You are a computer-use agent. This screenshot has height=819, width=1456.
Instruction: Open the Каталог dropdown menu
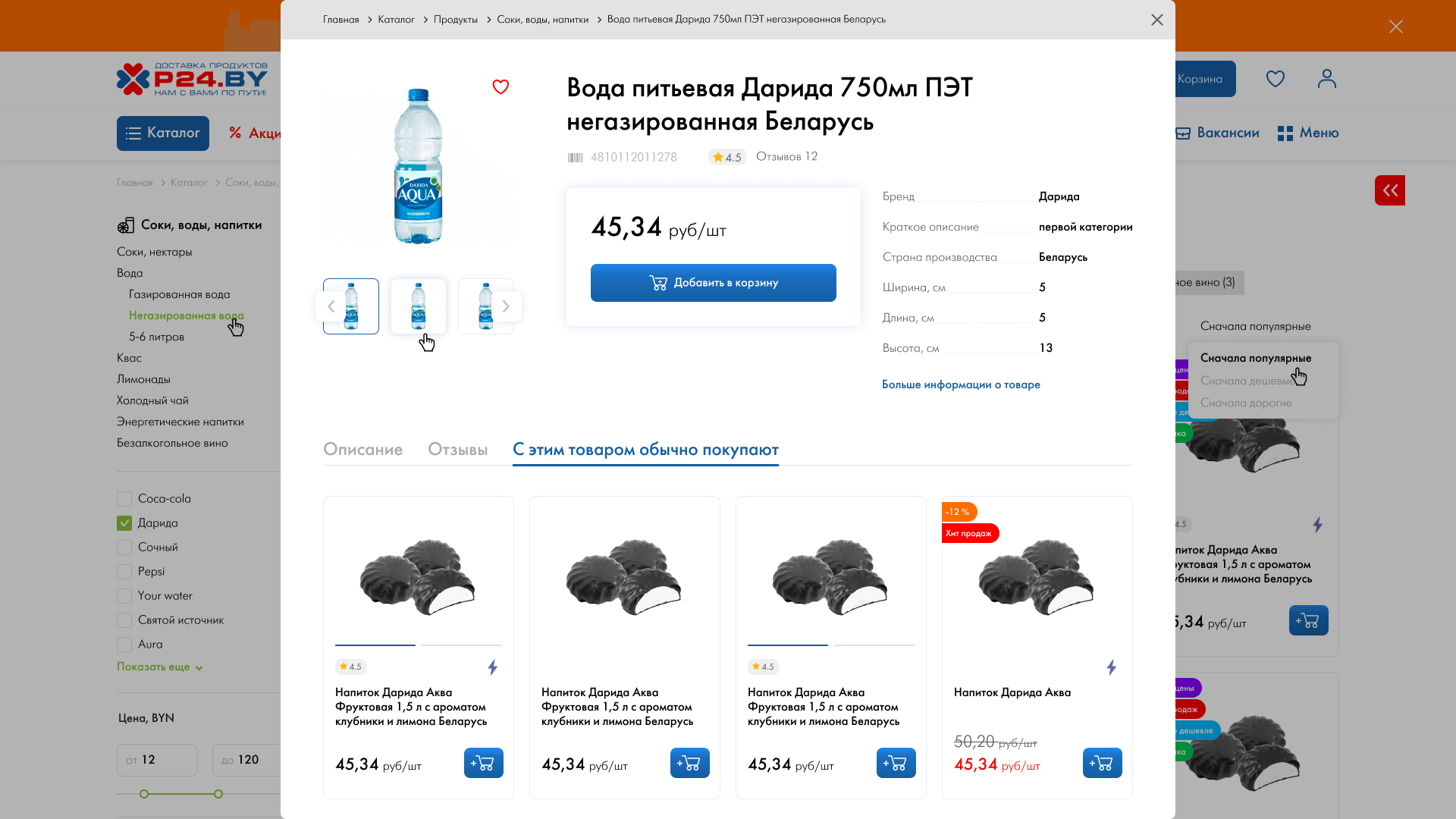[163, 133]
